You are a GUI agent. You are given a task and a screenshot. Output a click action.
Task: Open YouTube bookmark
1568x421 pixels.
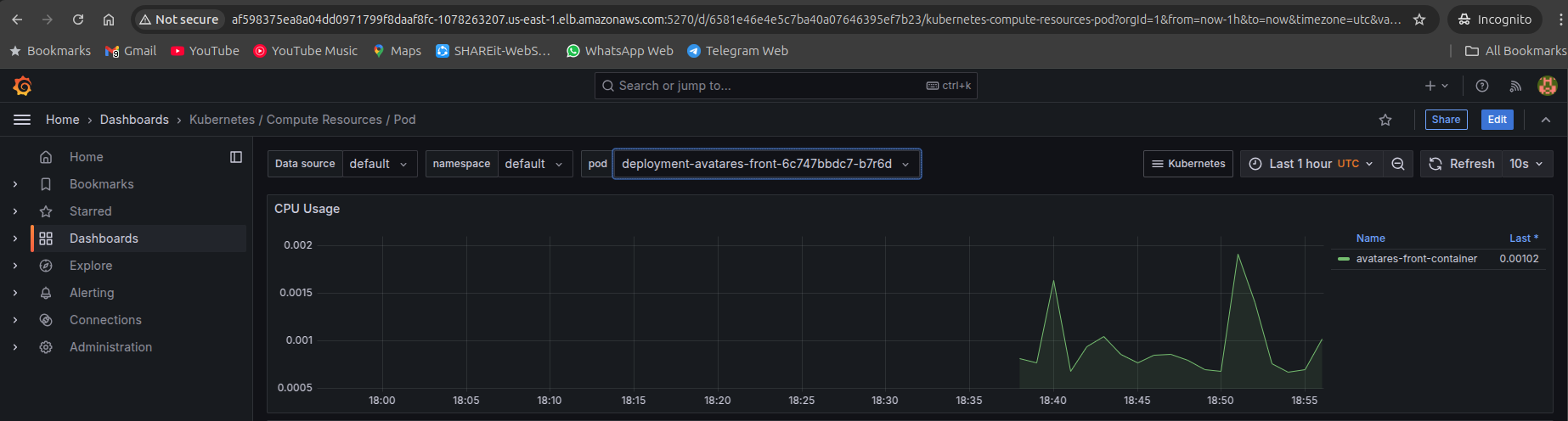point(205,51)
